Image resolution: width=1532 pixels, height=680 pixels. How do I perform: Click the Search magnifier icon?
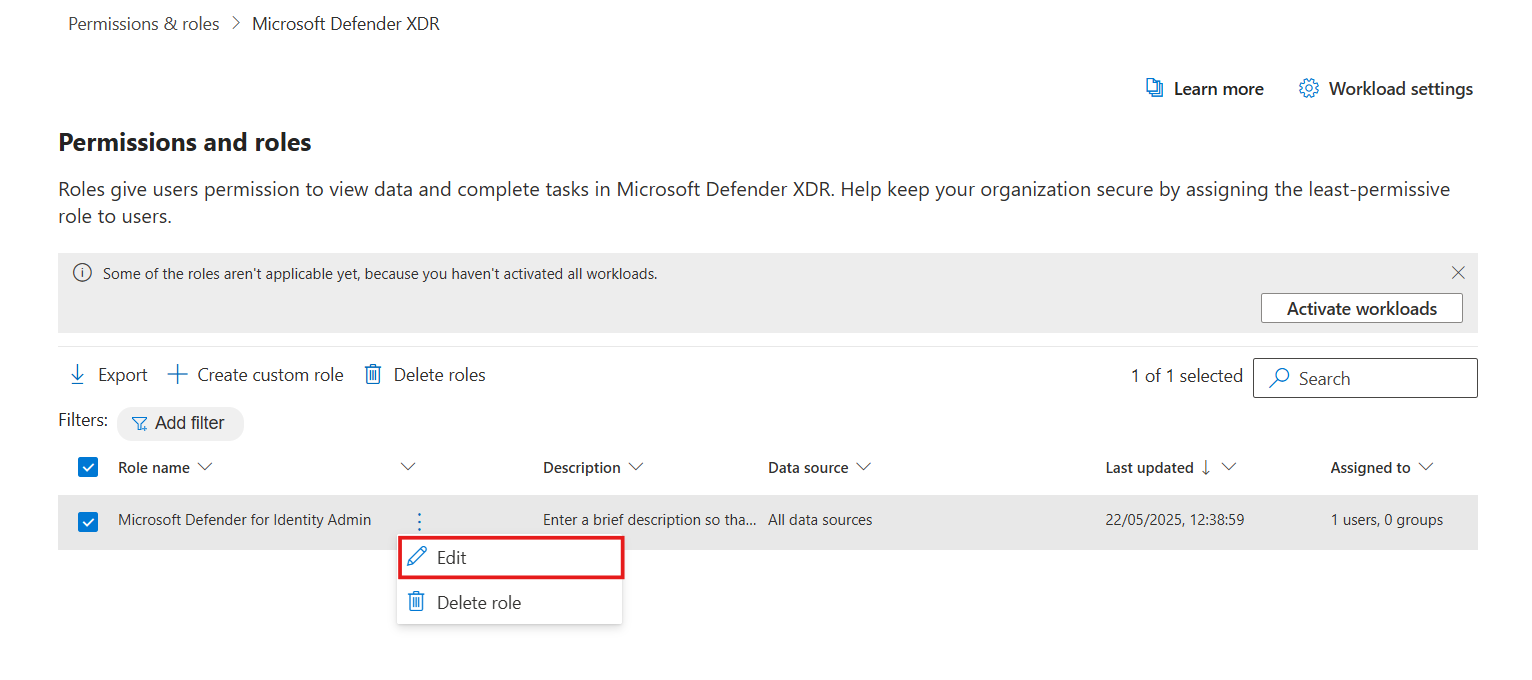tap(1278, 378)
